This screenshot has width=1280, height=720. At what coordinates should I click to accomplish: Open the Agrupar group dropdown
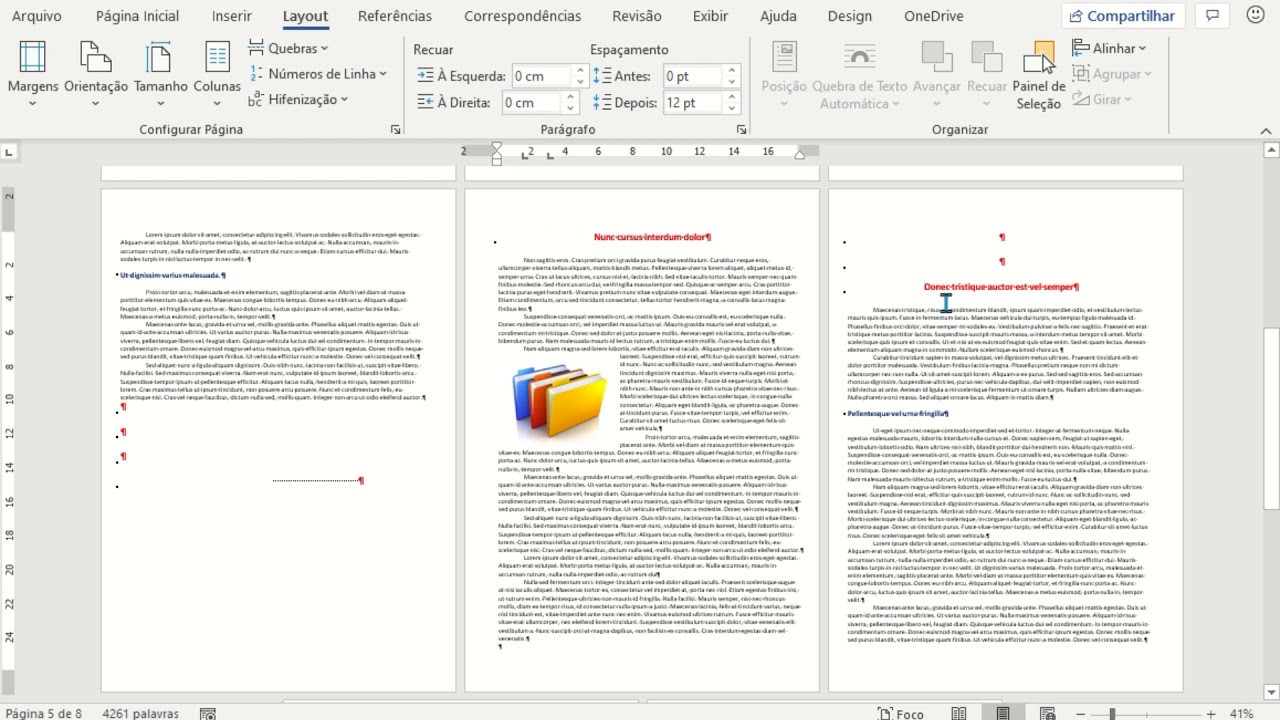[x=1112, y=74]
